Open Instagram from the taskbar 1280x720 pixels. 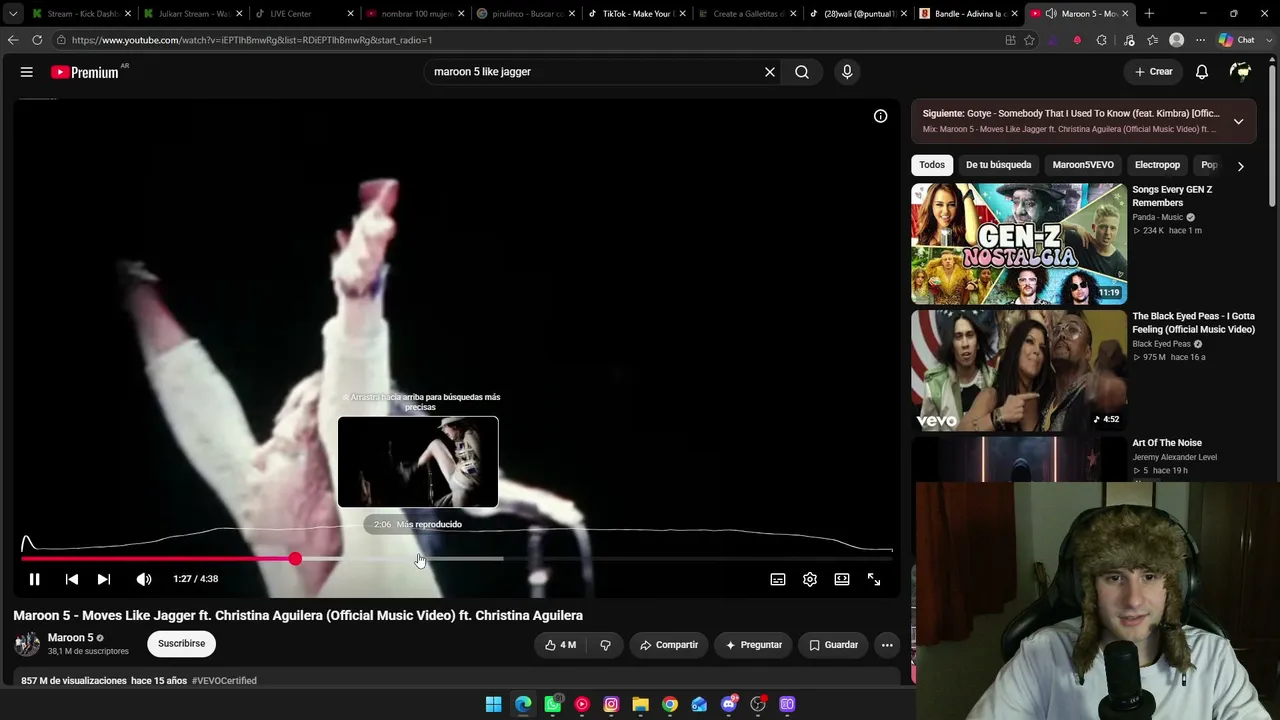tap(611, 705)
